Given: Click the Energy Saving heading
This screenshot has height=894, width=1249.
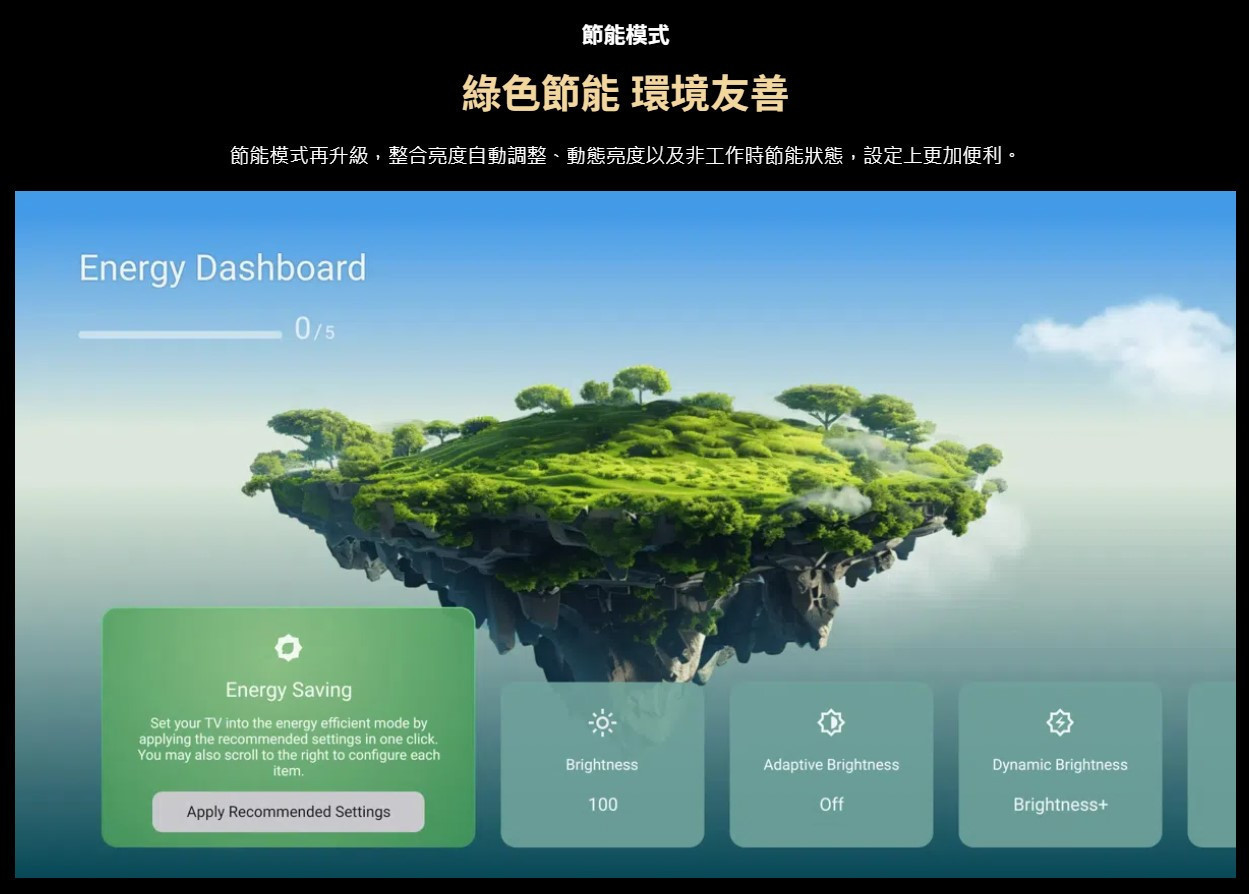Looking at the screenshot, I should (x=288, y=690).
